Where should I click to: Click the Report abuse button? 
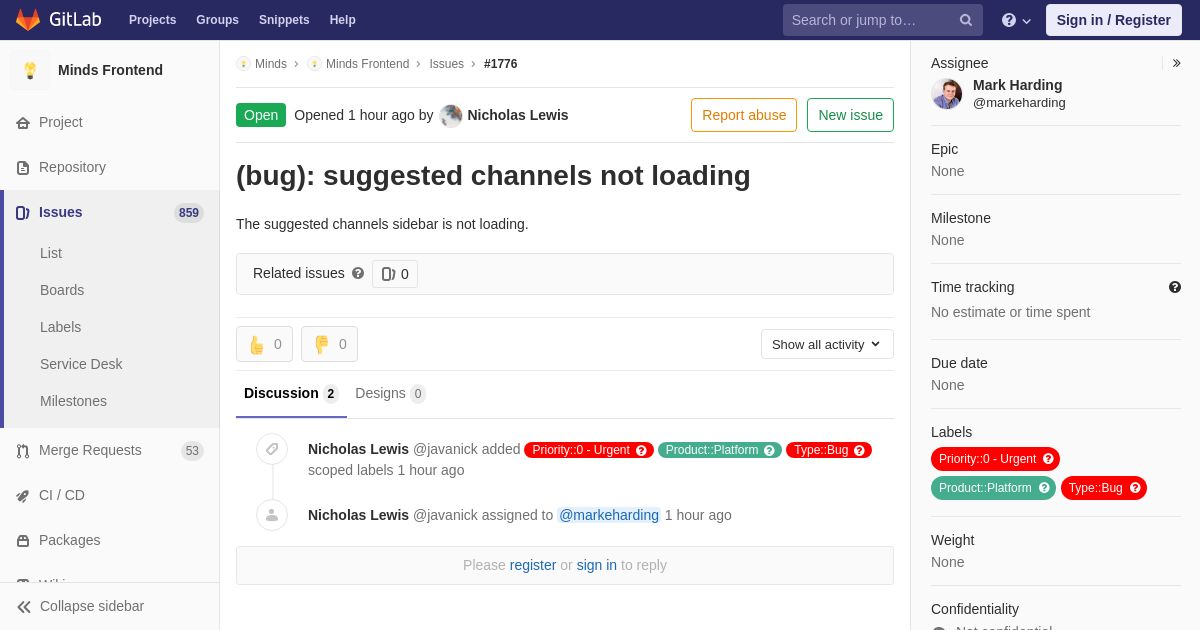[744, 115]
